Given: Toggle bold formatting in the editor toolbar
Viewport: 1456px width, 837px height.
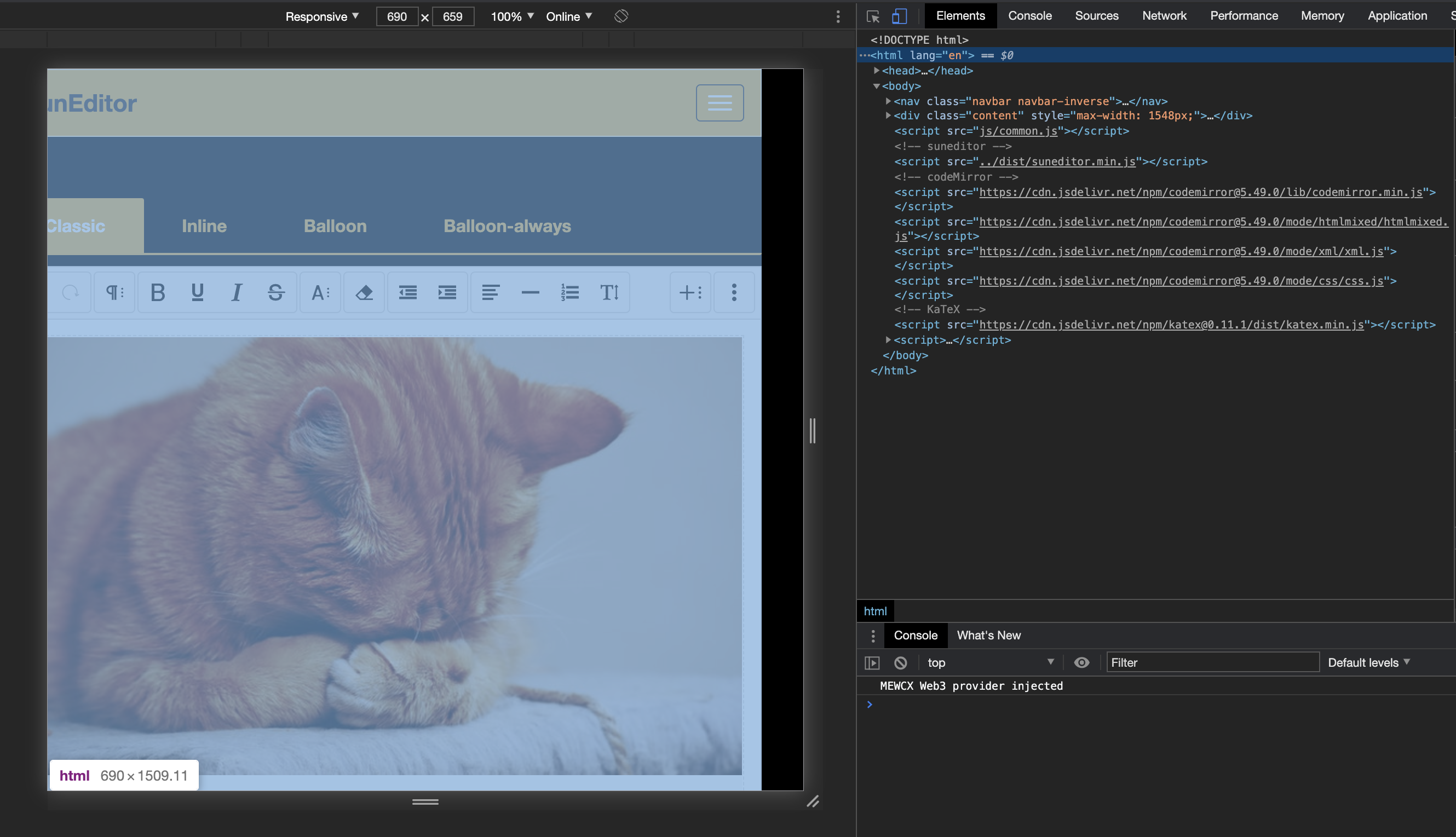Looking at the screenshot, I should (x=158, y=293).
